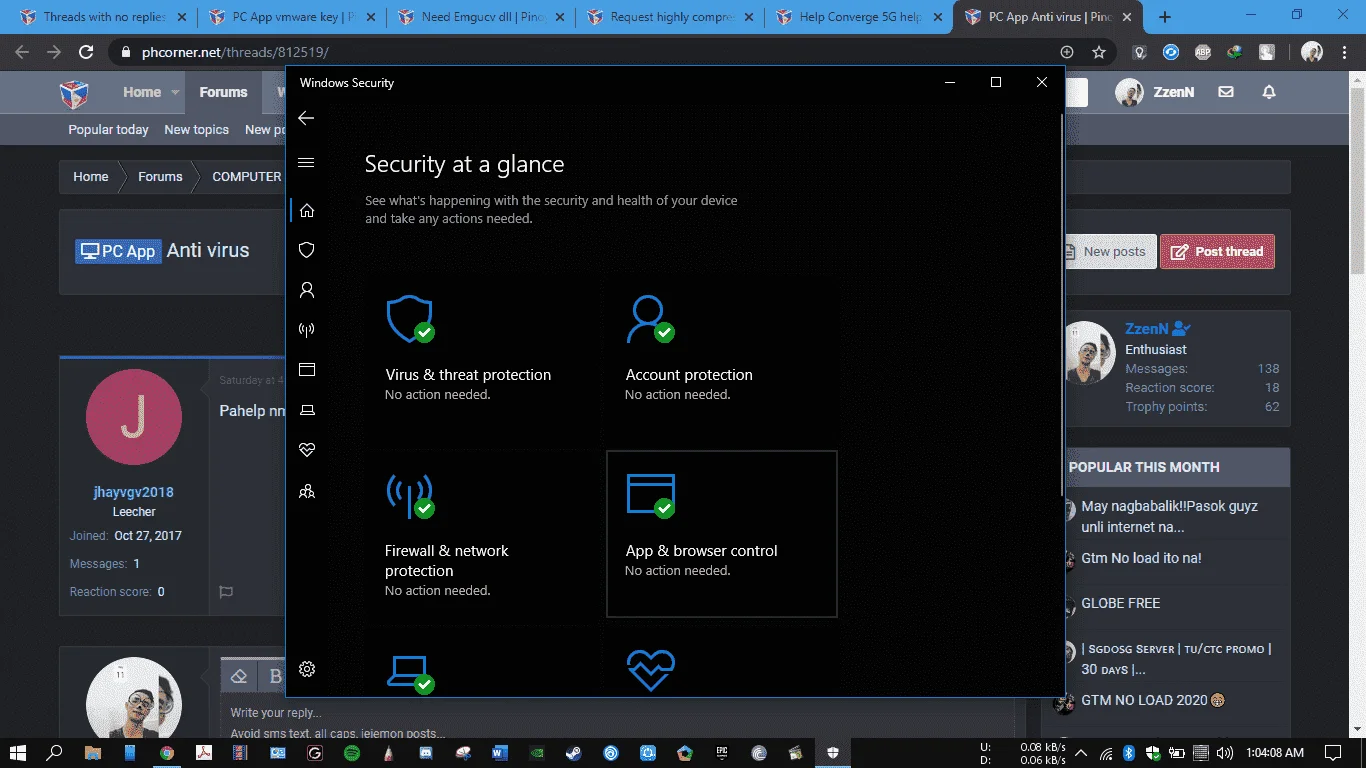Click the report flag icon under post
The width and height of the screenshot is (1366, 768).
pos(226,592)
